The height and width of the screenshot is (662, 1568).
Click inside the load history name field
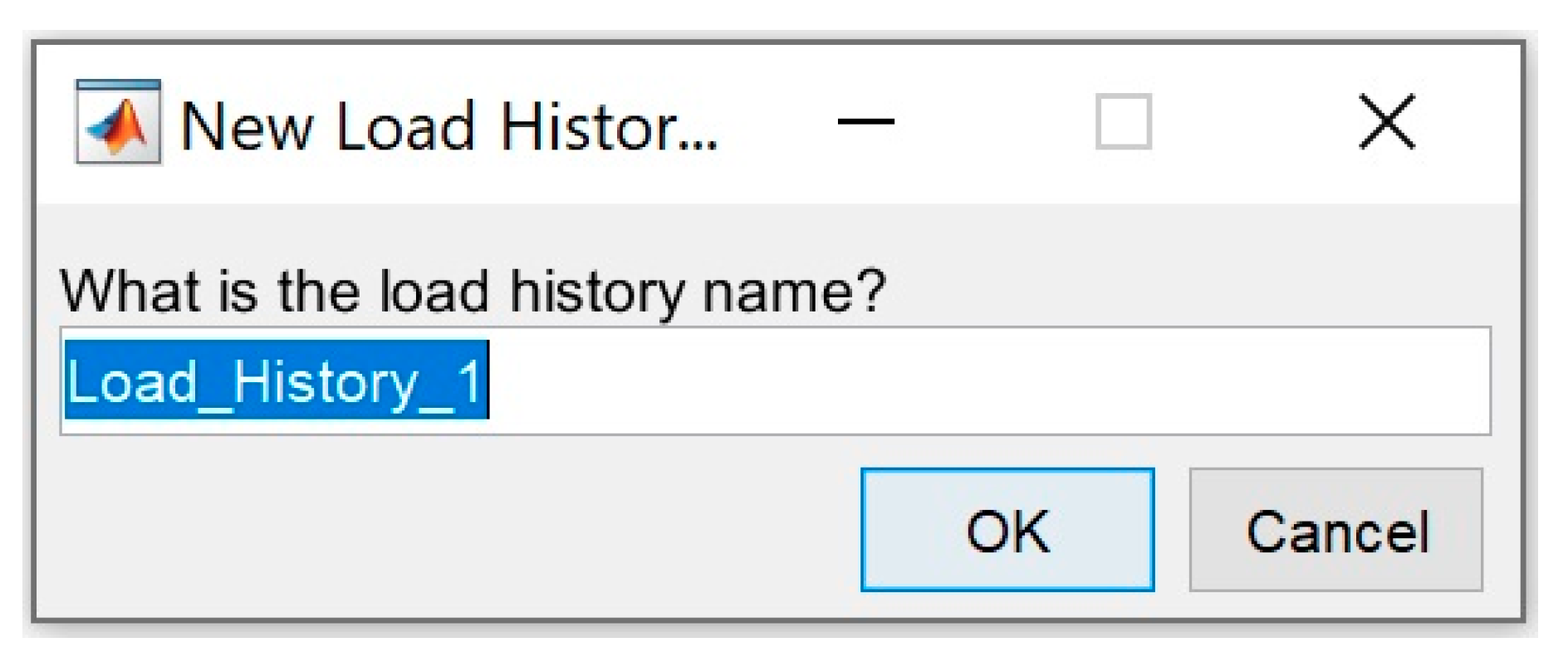pyautogui.click(x=914, y=380)
